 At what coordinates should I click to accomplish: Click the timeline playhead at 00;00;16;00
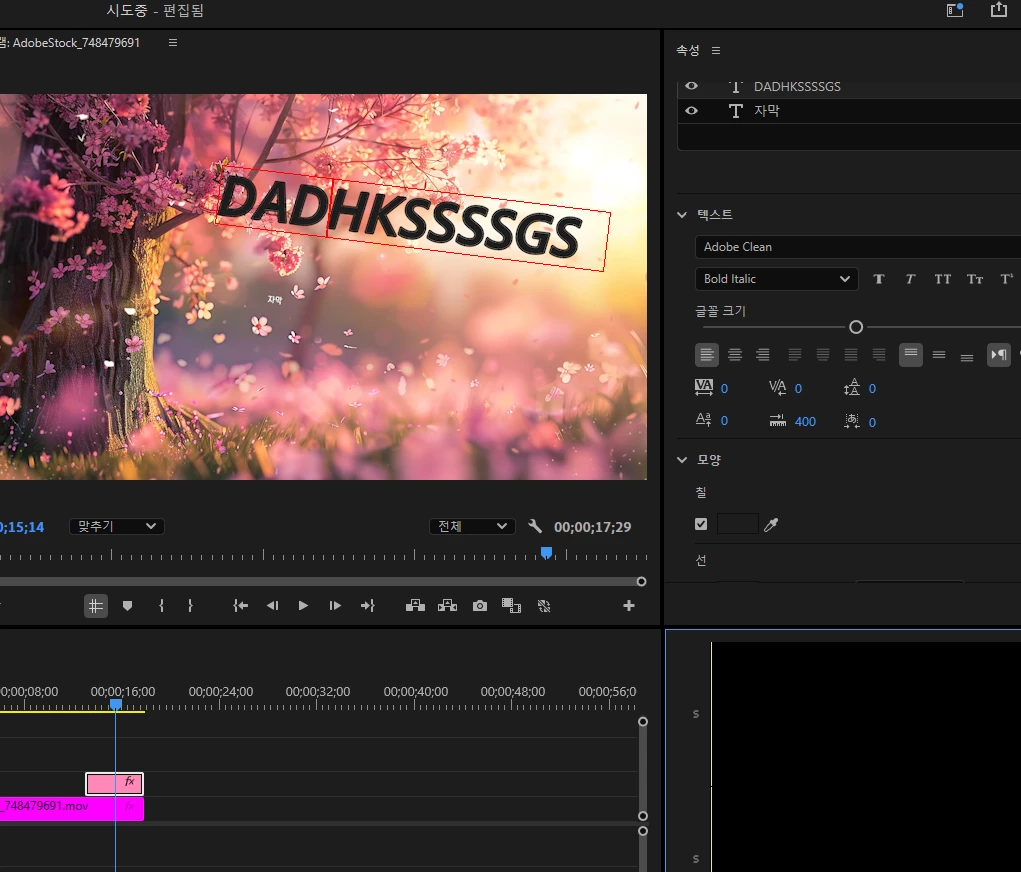pyautogui.click(x=115, y=704)
